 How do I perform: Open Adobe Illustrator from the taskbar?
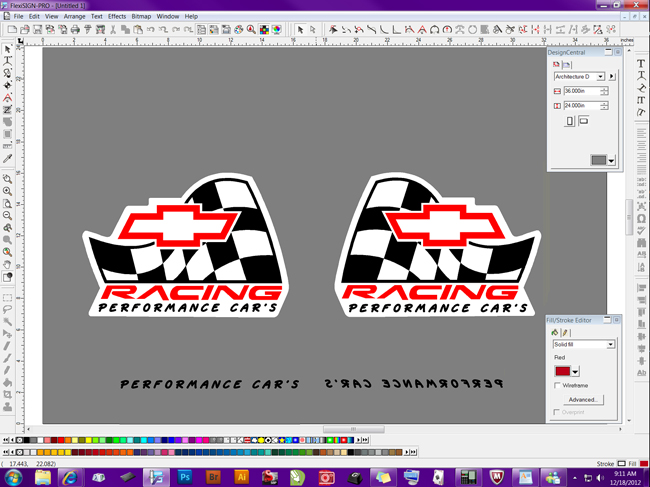242,477
